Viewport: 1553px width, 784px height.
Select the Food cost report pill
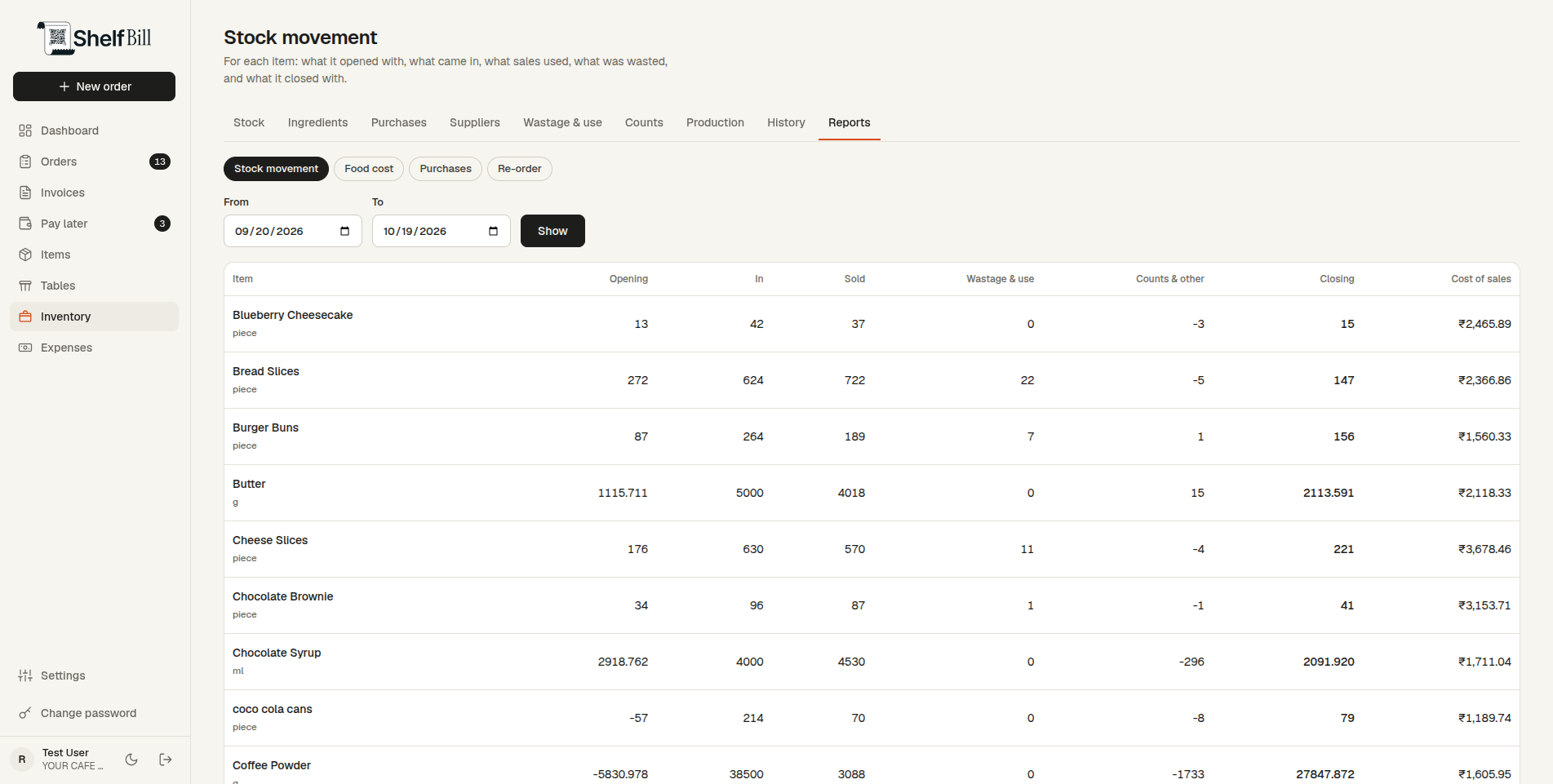tap(369, 169)
